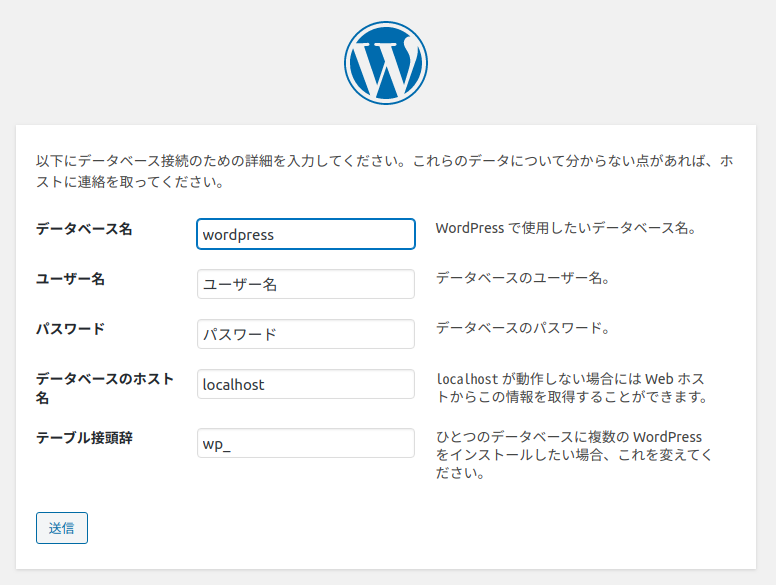The image size is (776, 585).
Task: Click the WordPress logo
Action: pos(386,63)
